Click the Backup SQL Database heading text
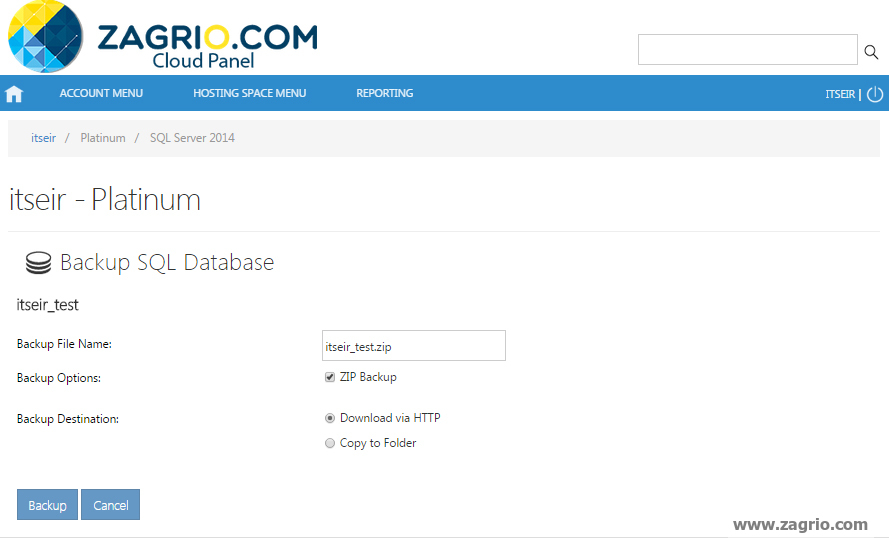The height and width of the screenshot is (538, 889). 167,262
